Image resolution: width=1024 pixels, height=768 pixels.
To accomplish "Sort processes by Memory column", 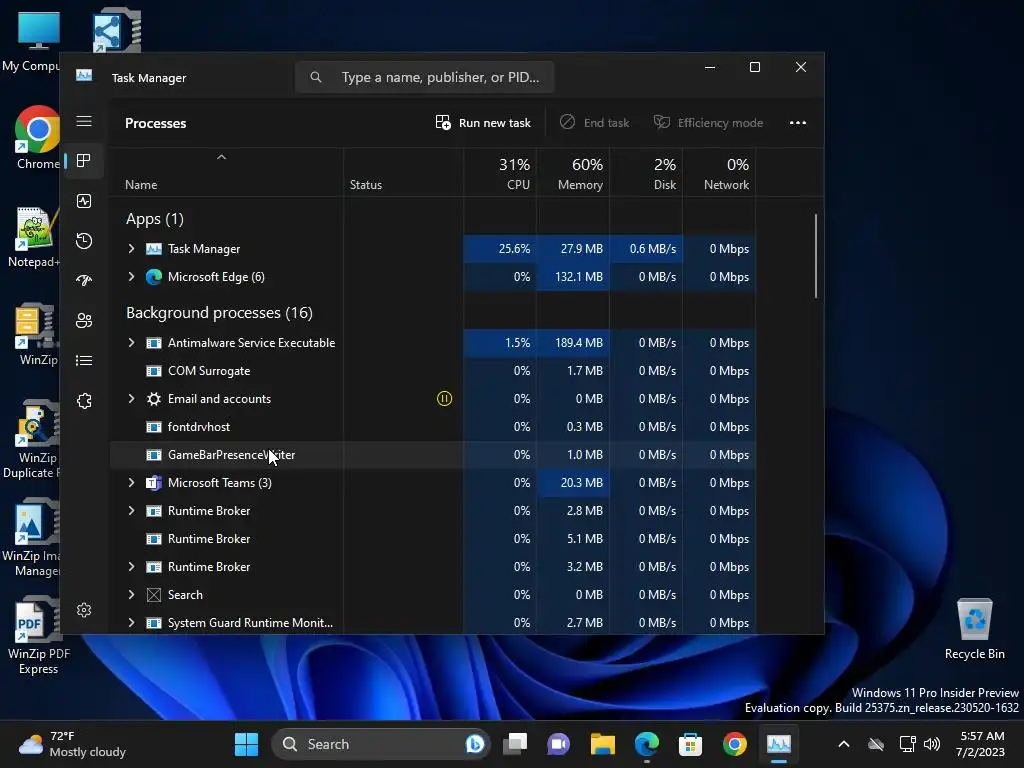I will pyautogui.click(x=573, y=173).
